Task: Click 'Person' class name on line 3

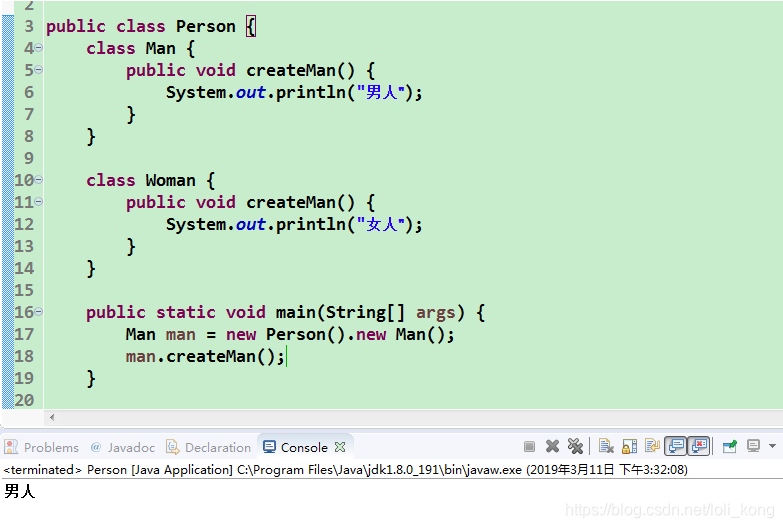Action: [205, 26]
